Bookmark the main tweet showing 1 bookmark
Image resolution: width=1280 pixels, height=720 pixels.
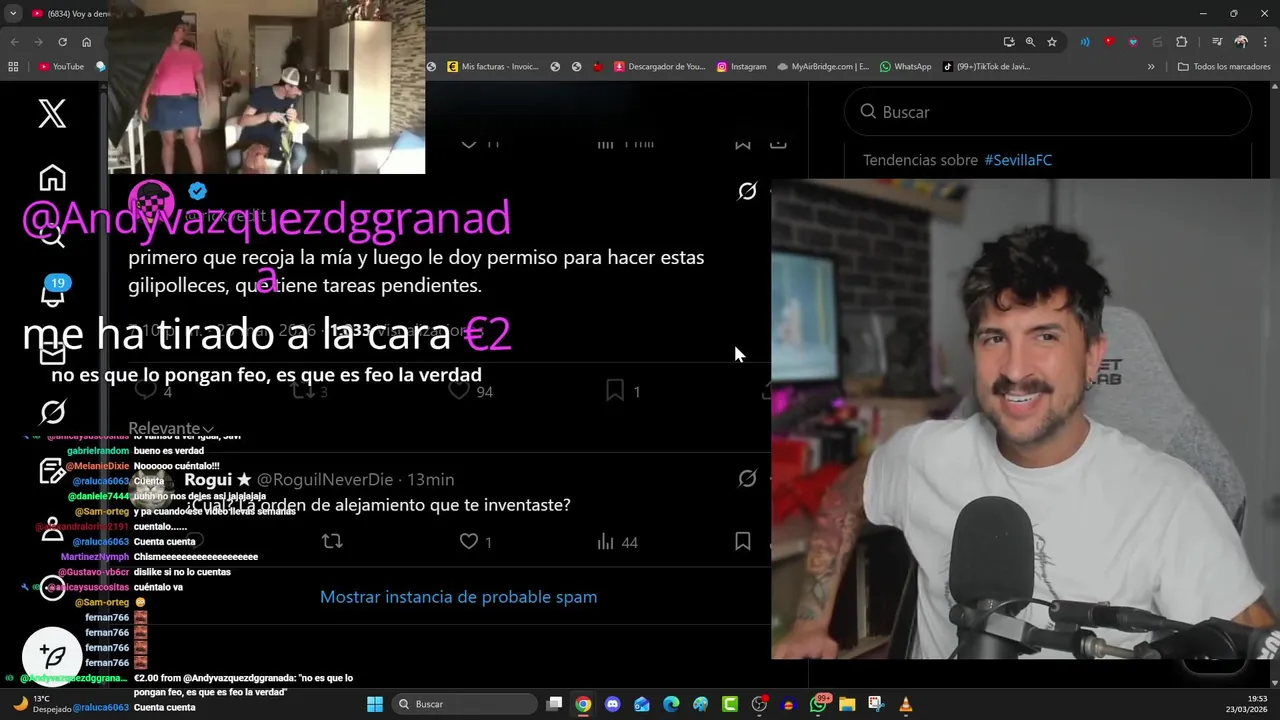point(623,391)
